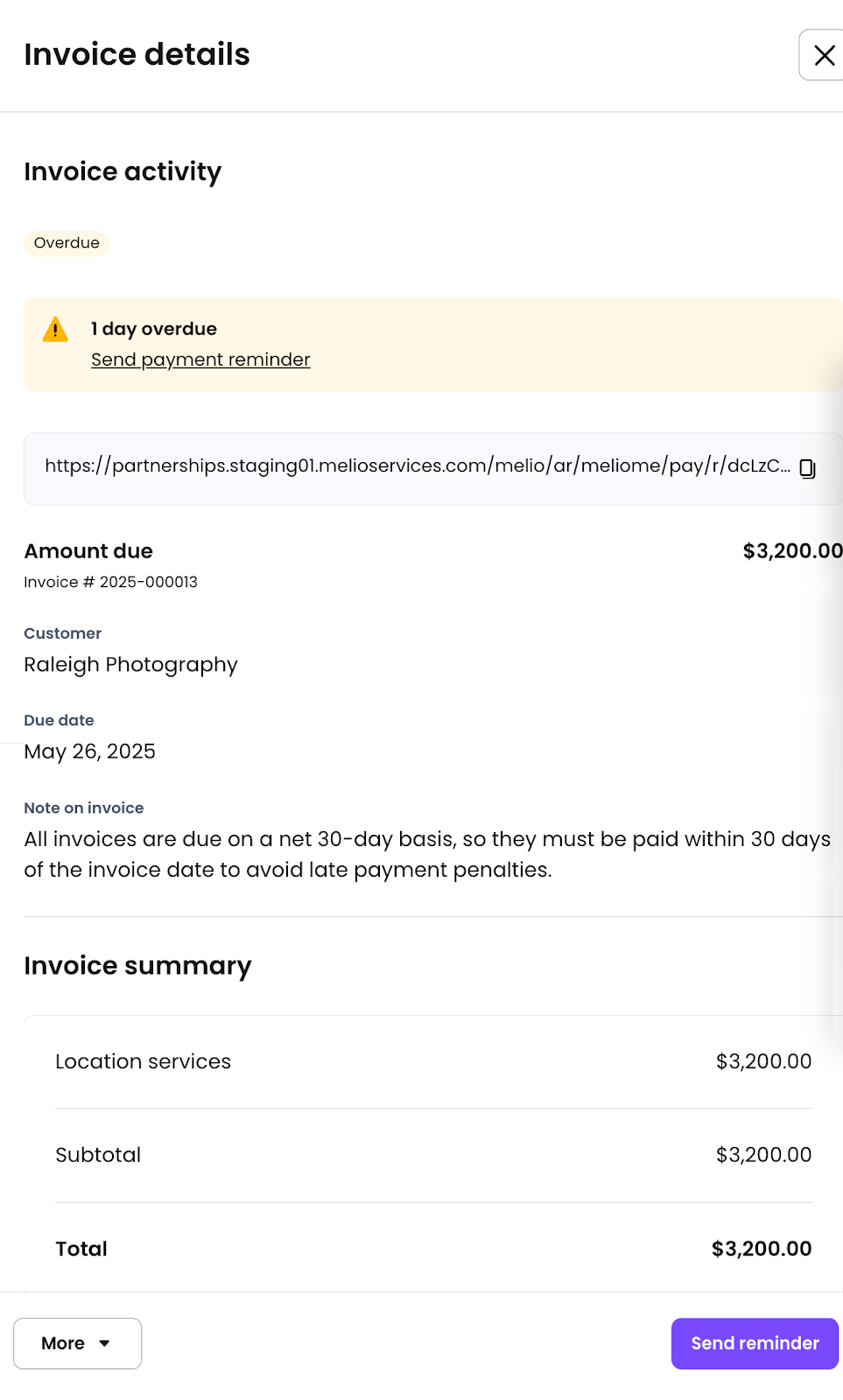Click the Overdue status badge

coord(67,243)
